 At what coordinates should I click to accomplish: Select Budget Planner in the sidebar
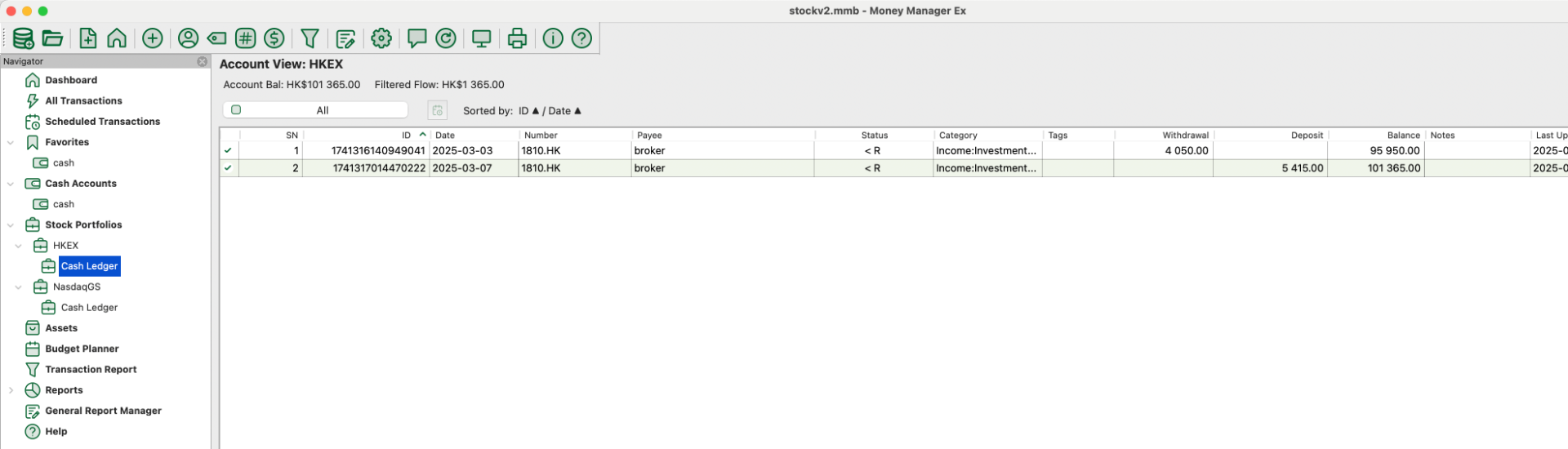click(x=82, y=349)
